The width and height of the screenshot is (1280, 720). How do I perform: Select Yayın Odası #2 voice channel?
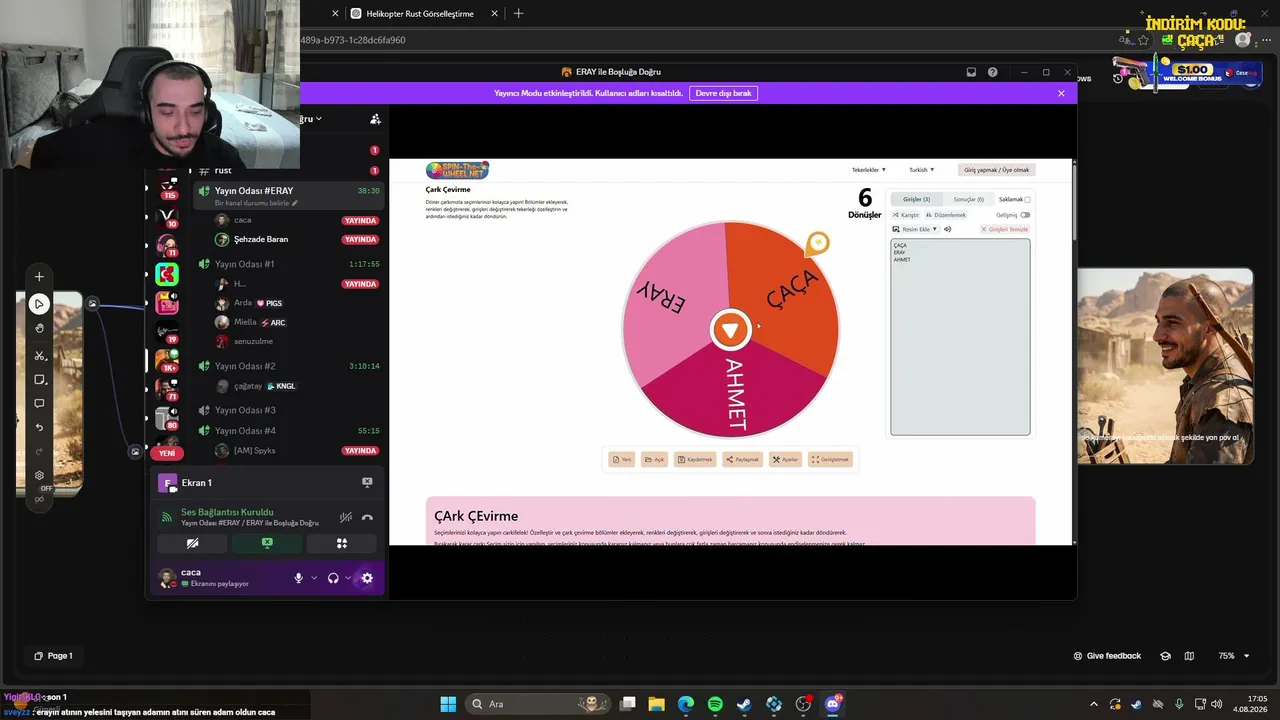[x=288, y=366]
